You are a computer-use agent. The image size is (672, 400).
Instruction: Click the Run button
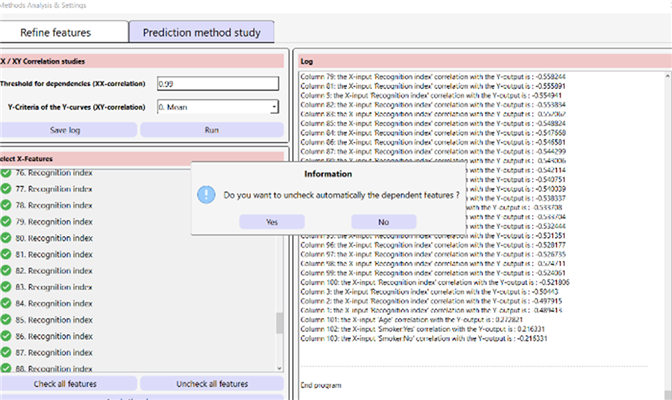click(x=212, y=130)
